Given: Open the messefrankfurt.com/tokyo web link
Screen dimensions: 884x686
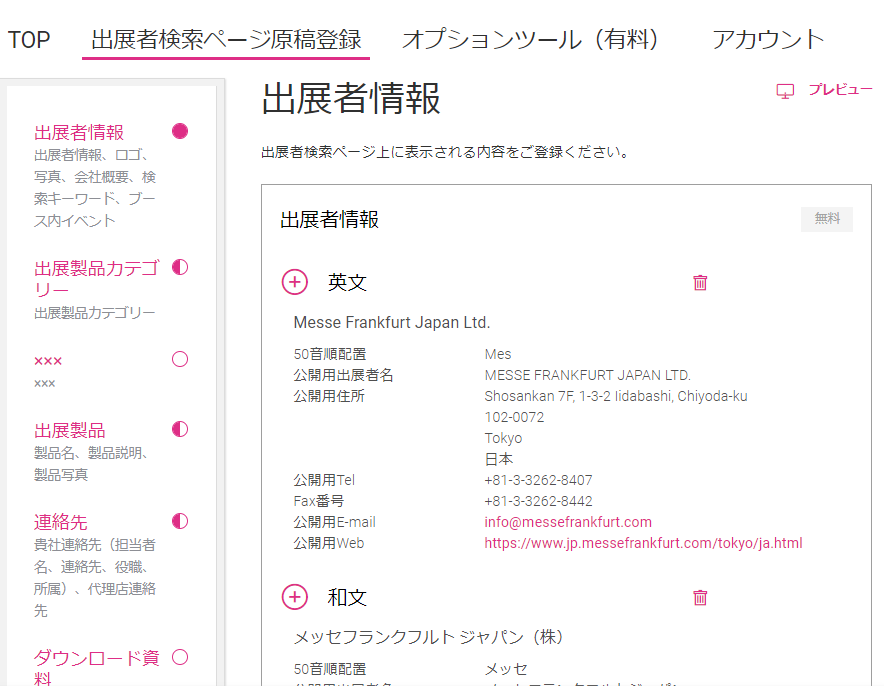Looking at the screenshot, I should click(643, 543).
